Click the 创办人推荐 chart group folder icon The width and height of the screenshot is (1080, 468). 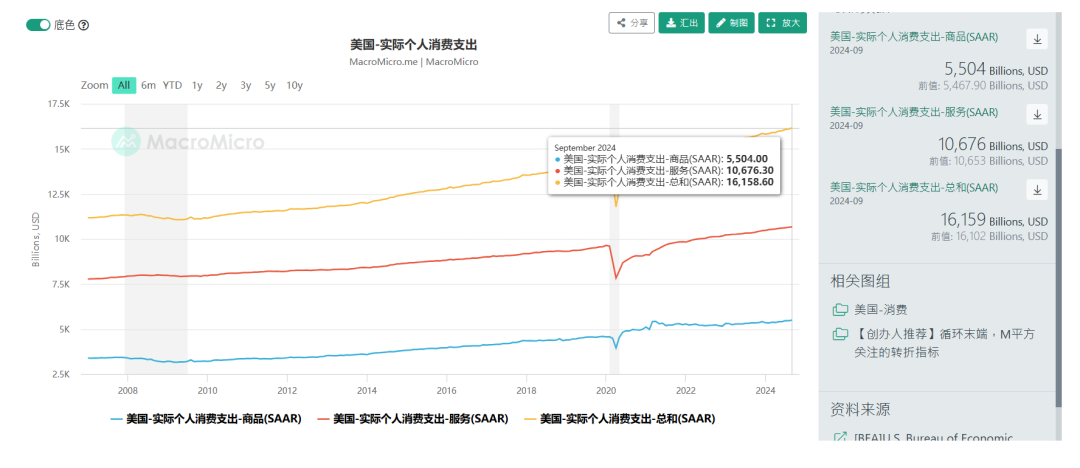840,335
